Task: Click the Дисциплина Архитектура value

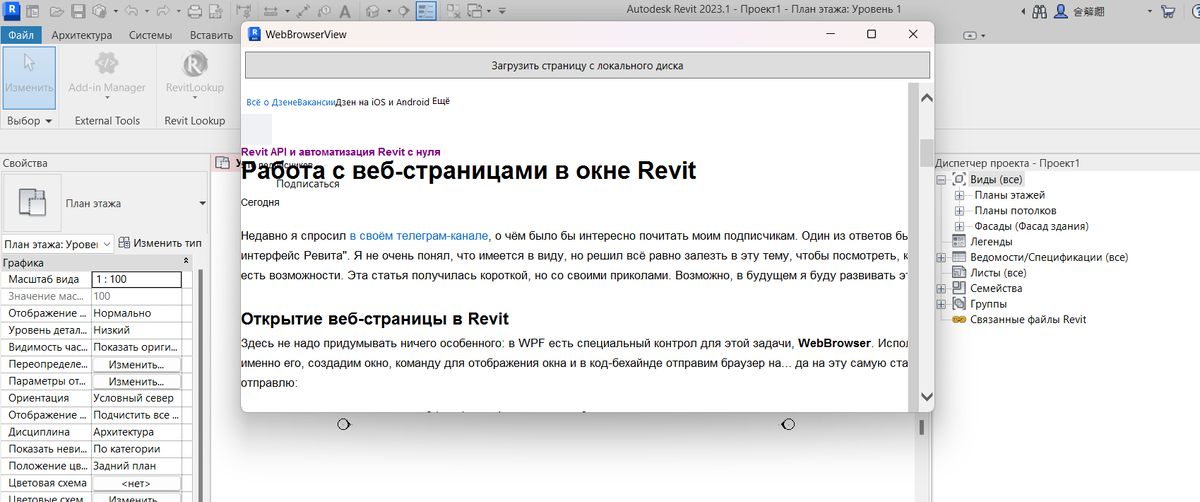Action: point(136,433)
